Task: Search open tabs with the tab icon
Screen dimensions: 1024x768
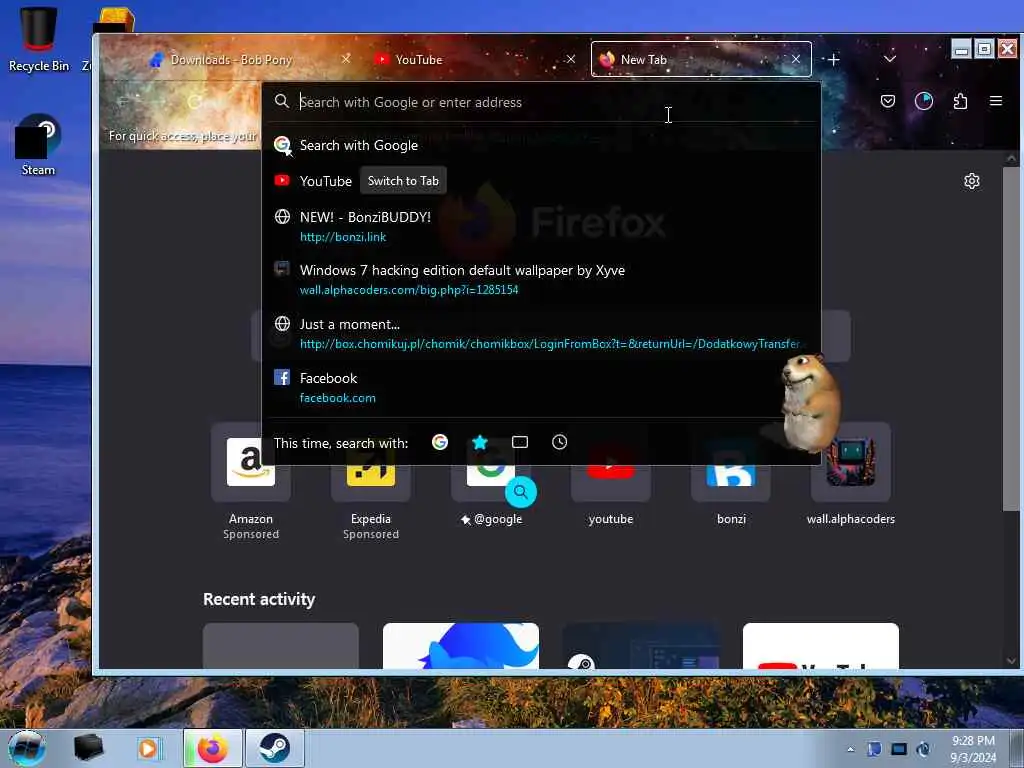Action: pyautogui.click(x=520, y=443)
